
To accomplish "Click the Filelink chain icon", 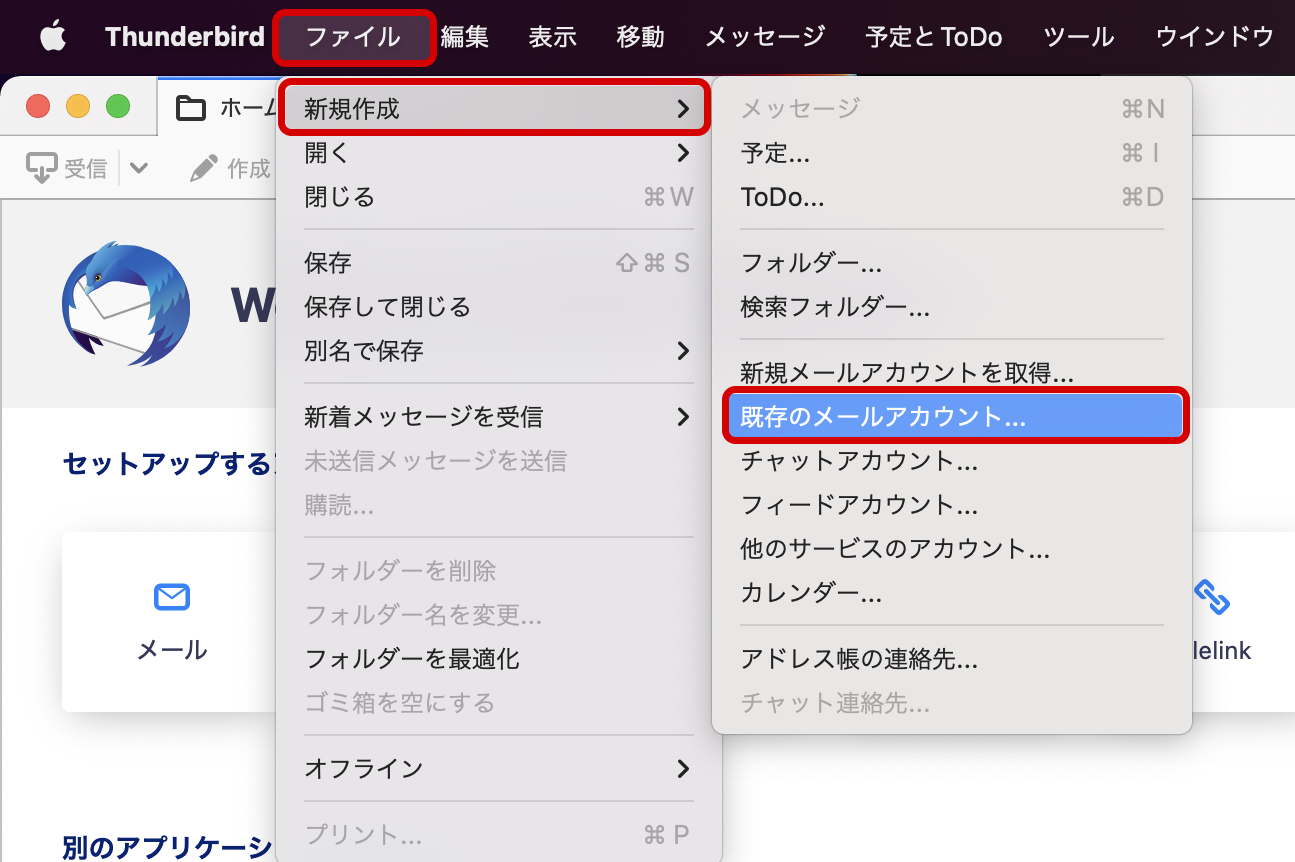I will [1211, 597].
